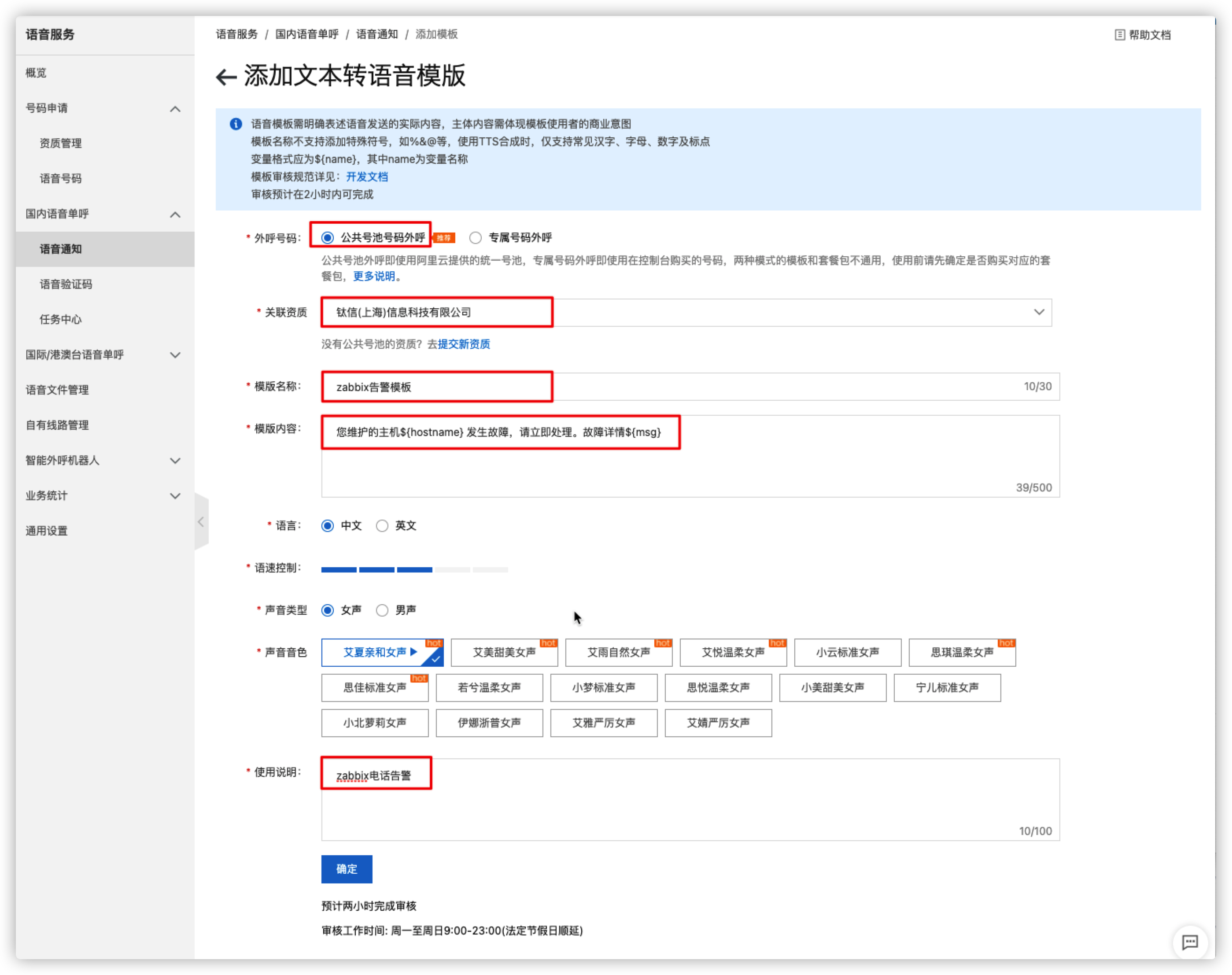This screenshot has height=975, width=1232.
Task: Click the 模版名称 input field
Action: pyautogui.click(x=690, y=387)
